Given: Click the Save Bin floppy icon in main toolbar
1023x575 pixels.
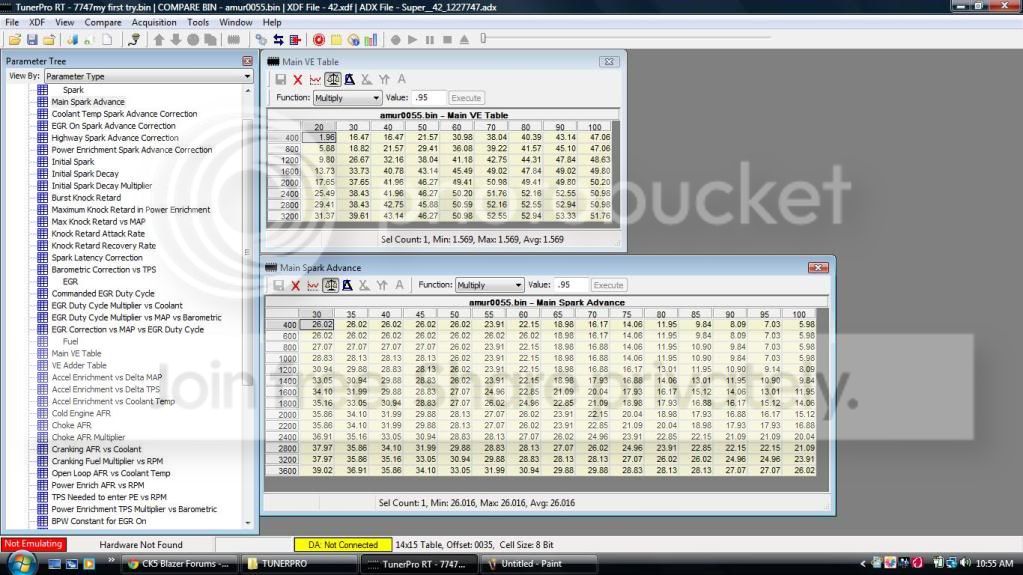Looking at the screenshot, I should point(32,40).
